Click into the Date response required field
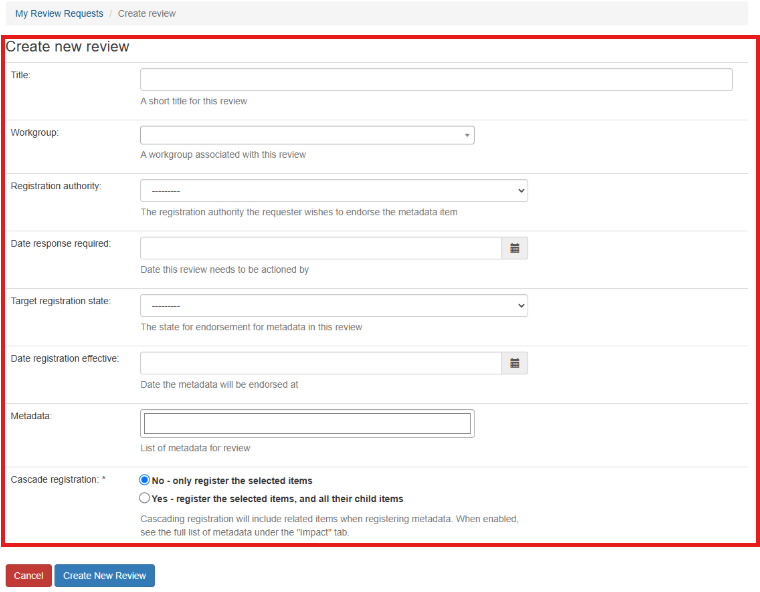760x592 pixels. [x=320, y=248]
